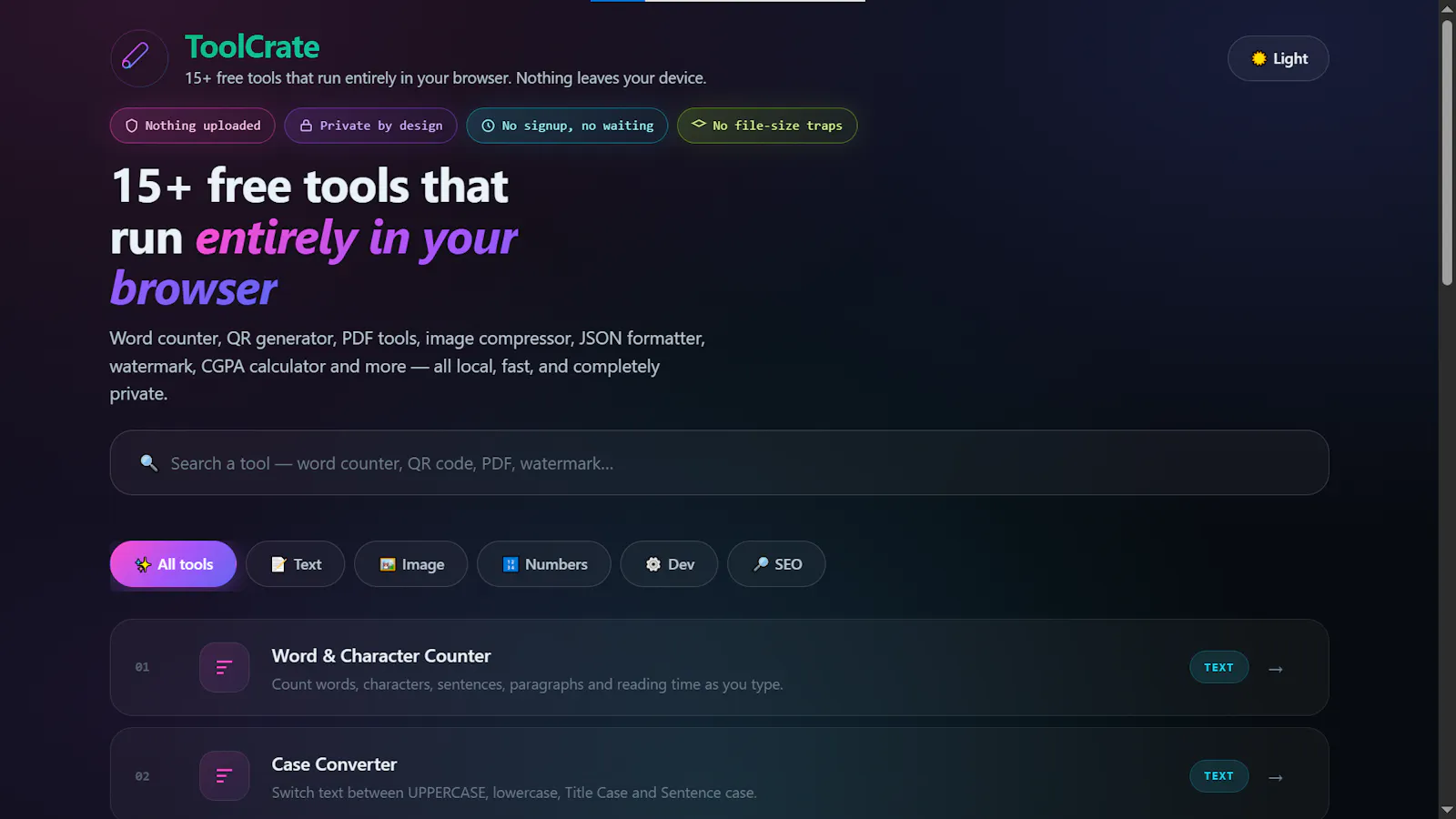1456x819 pixels.
Task: Click the magnifying glass search icon
Action: (x=149, y=462)
